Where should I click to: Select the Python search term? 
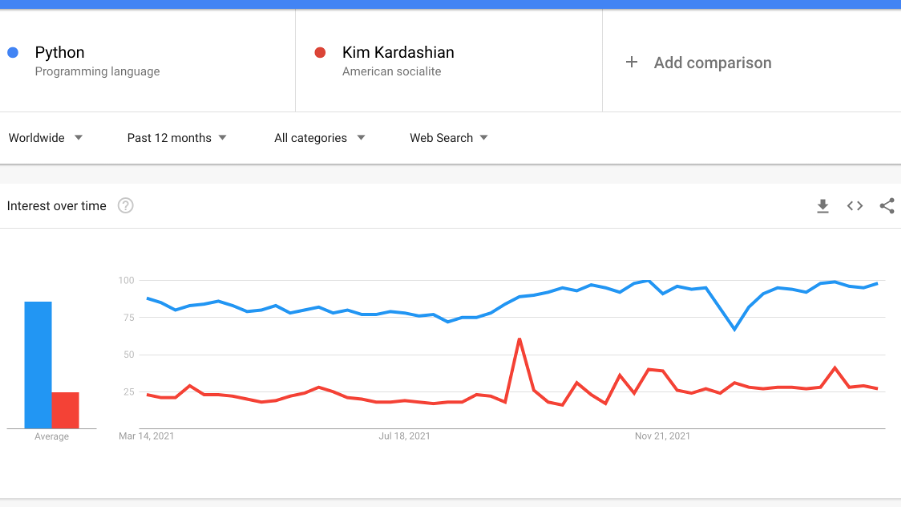pos(60,52)
